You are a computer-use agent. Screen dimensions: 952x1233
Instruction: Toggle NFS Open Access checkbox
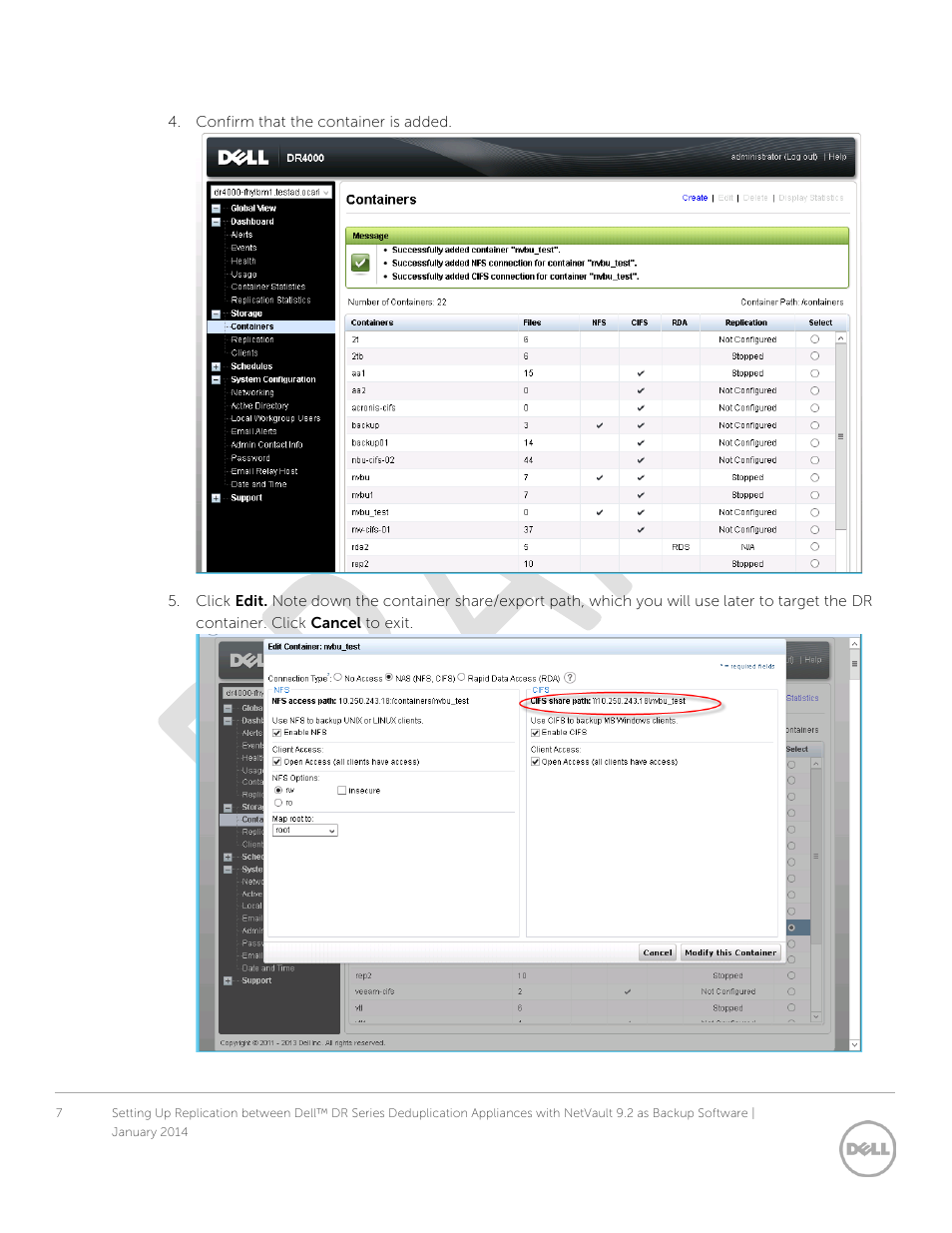(x=277, y=762)
